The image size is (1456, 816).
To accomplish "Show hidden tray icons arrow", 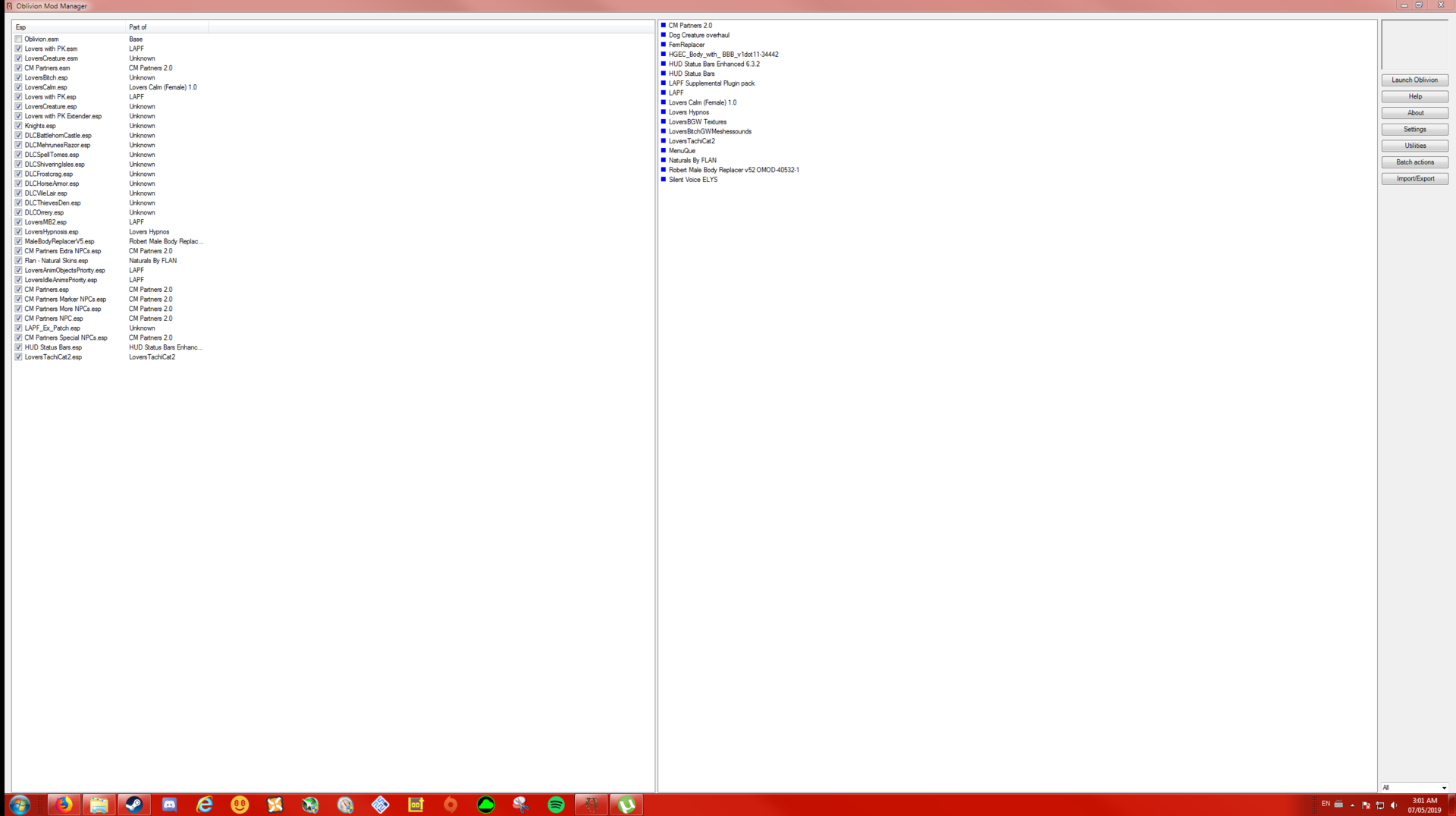I will (x=1352, y=805).
